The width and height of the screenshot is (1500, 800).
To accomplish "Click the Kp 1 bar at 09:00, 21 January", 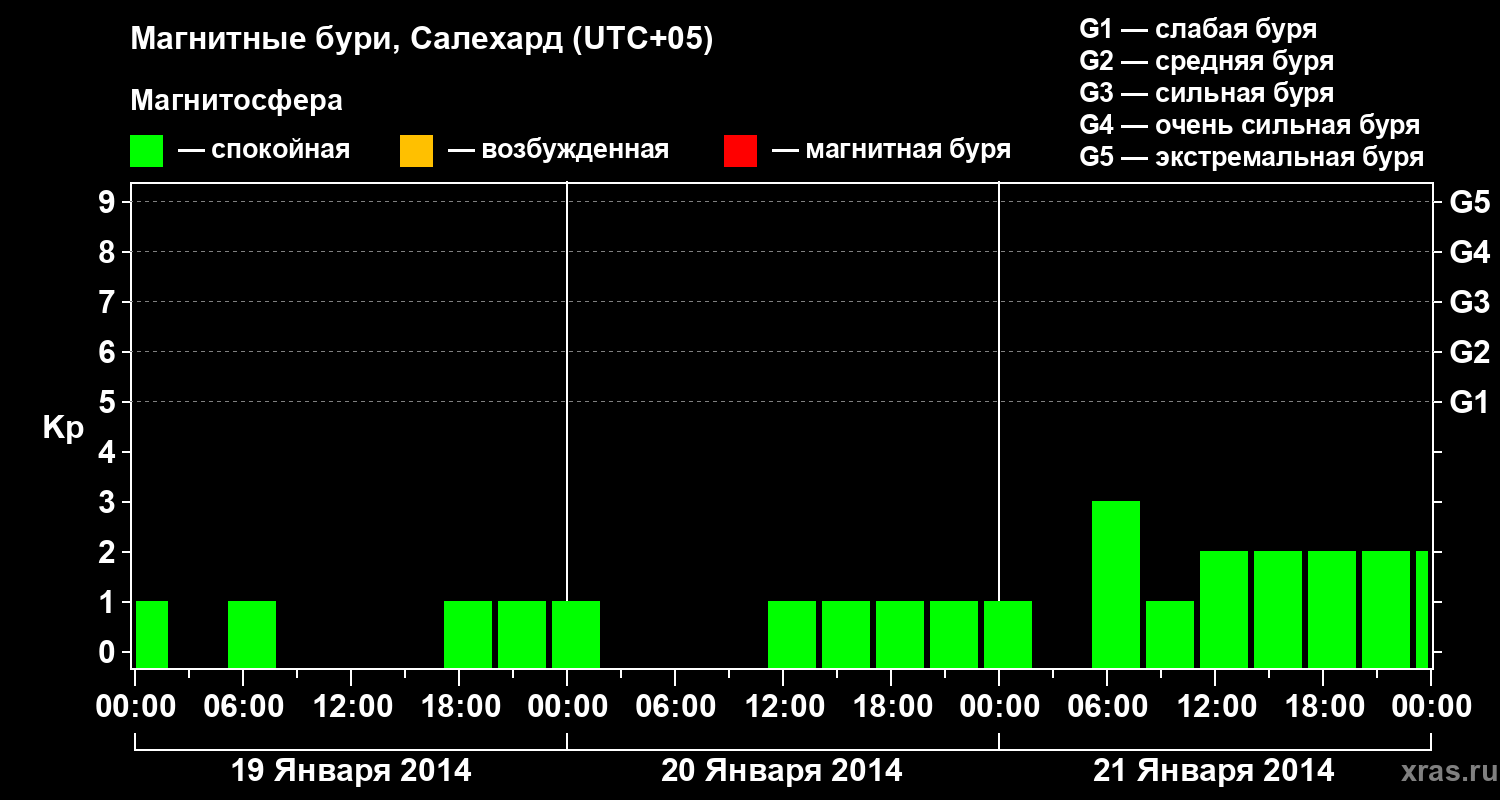I will pyautogui.click(x=1170, y=634).
